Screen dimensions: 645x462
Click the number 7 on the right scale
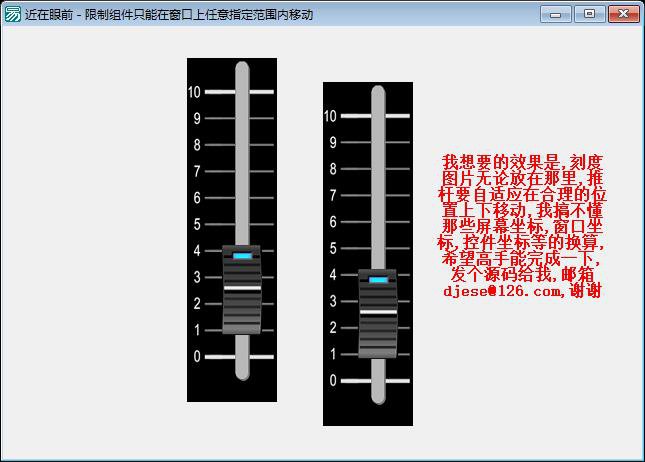333,196
